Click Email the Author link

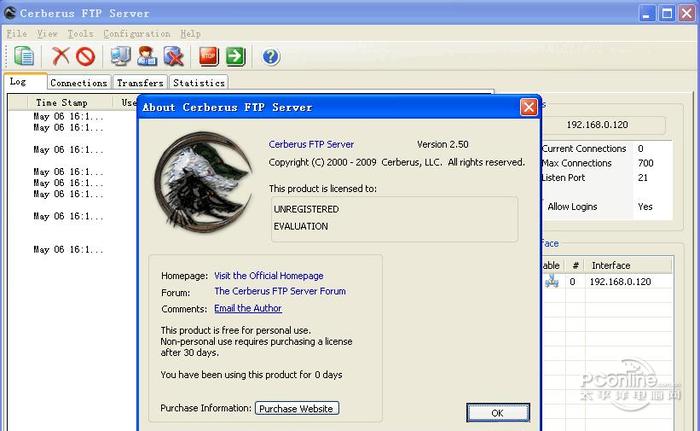tap(248, 308)
